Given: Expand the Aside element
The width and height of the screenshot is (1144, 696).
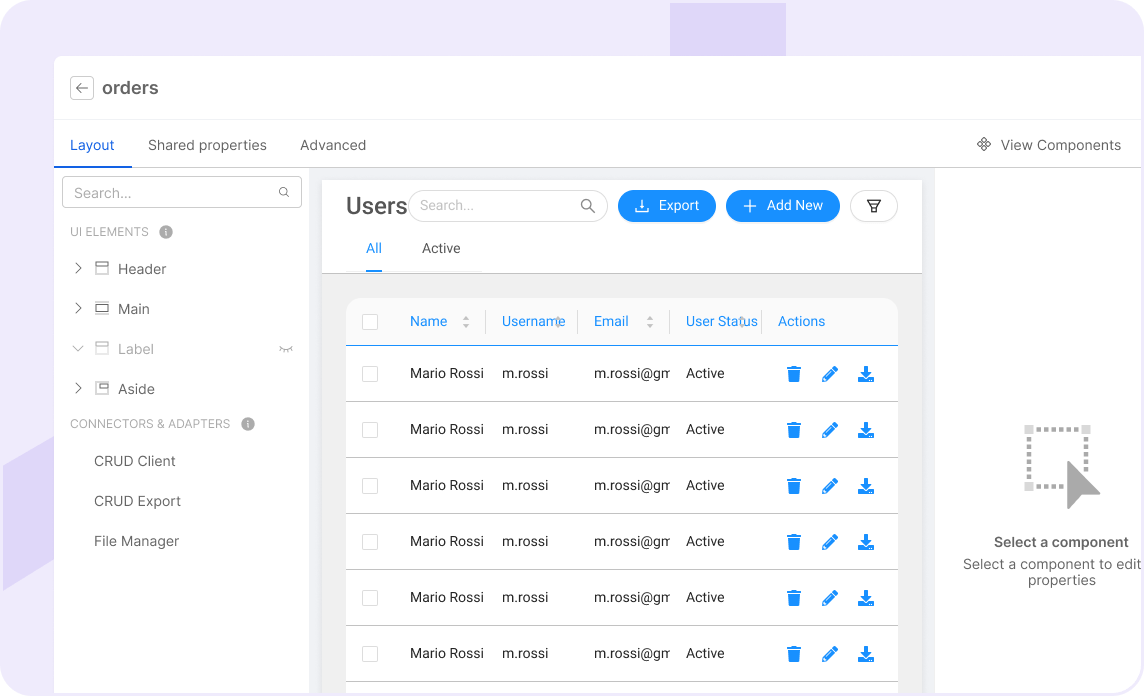Looking at the screenshot, I should (x=78, y=388).
